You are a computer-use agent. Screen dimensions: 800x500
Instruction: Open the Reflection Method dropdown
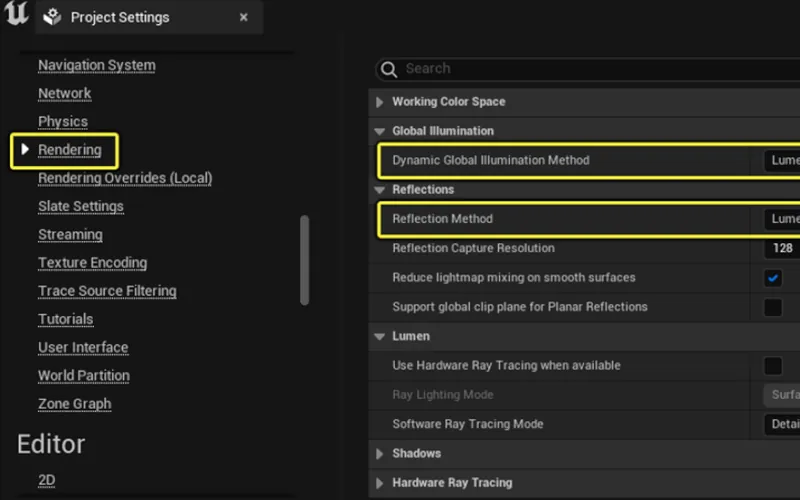click(x=781, y=219)
